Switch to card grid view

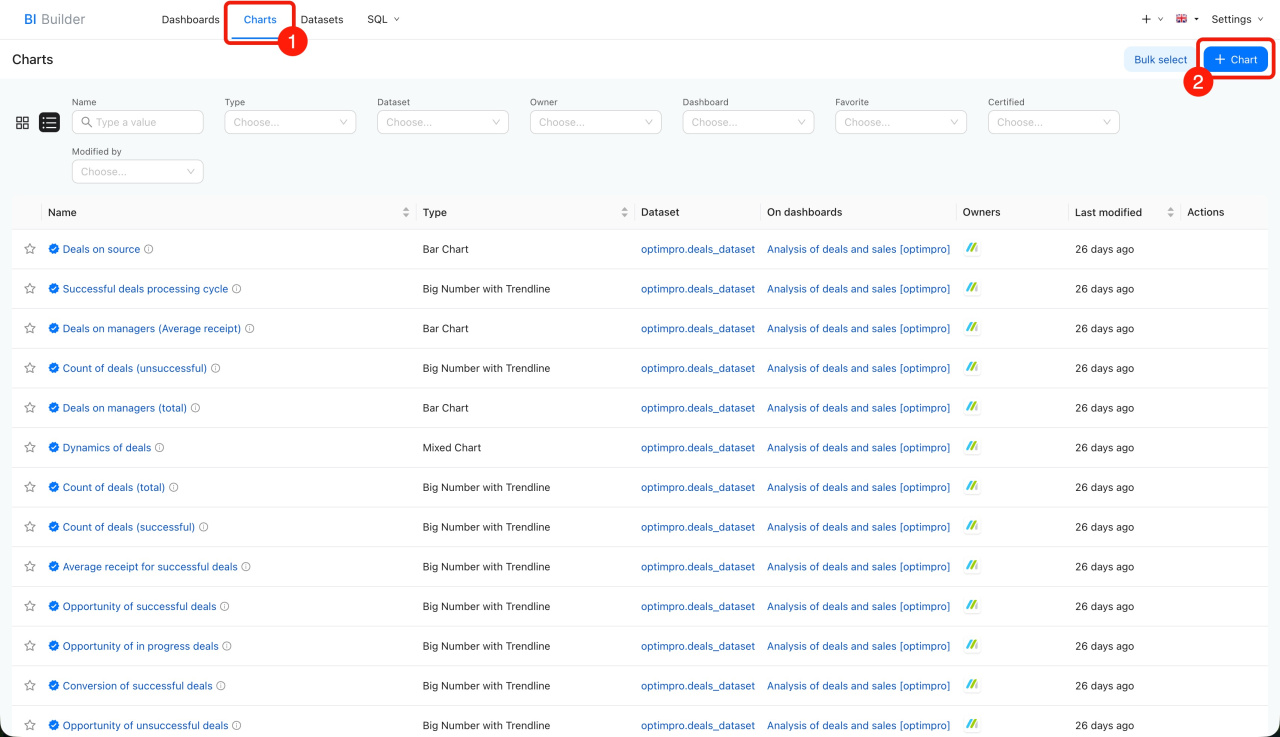point(22,123)
